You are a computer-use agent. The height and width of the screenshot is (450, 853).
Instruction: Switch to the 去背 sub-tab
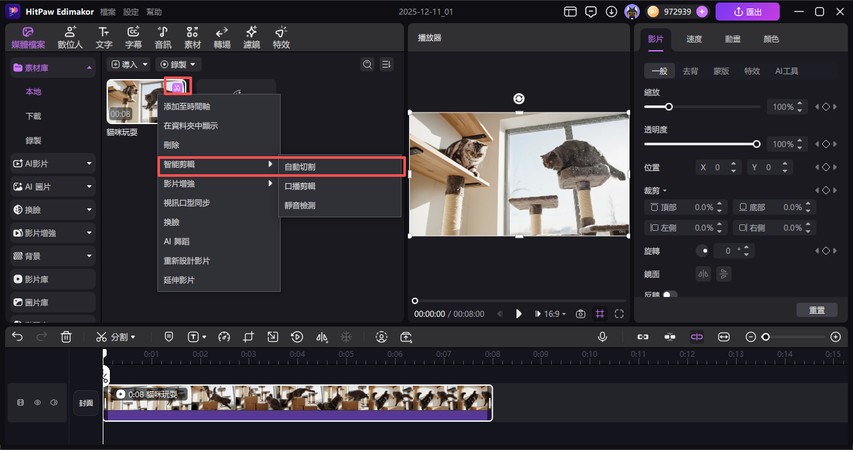pyautogui.click(x=690, y=71)
